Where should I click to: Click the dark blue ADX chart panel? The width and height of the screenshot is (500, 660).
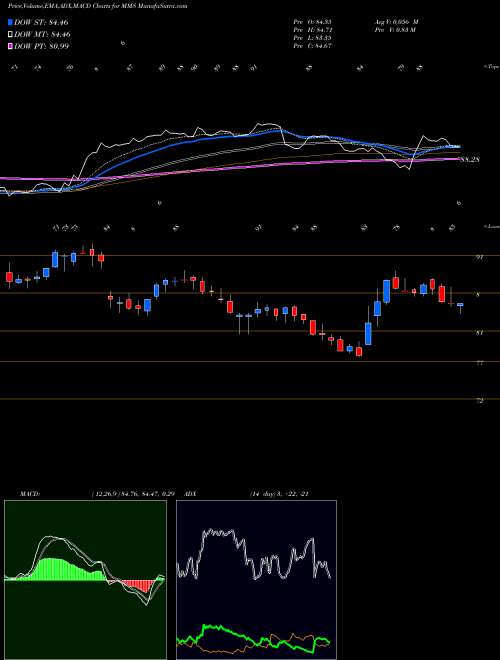point(256,580)
